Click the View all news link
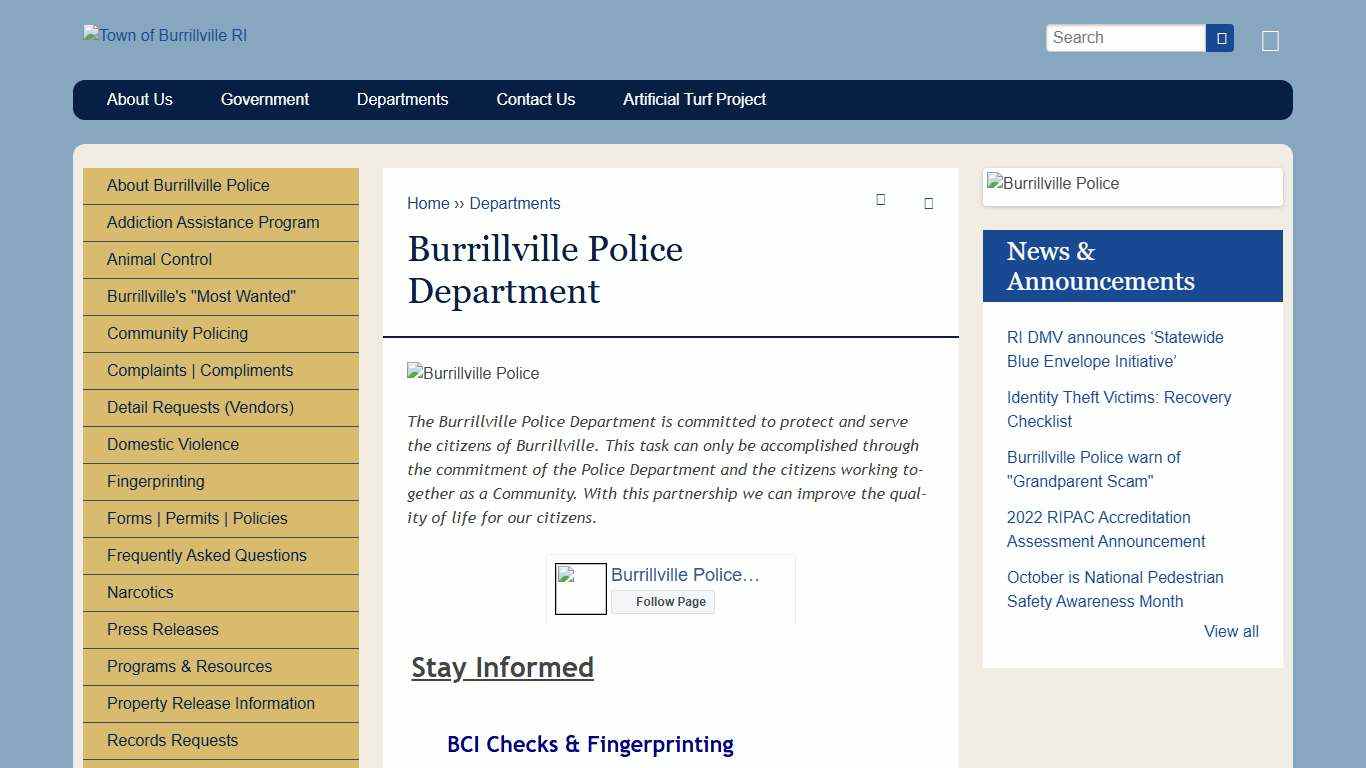The image size is (1366, 768). click(x=1231, y=631)
